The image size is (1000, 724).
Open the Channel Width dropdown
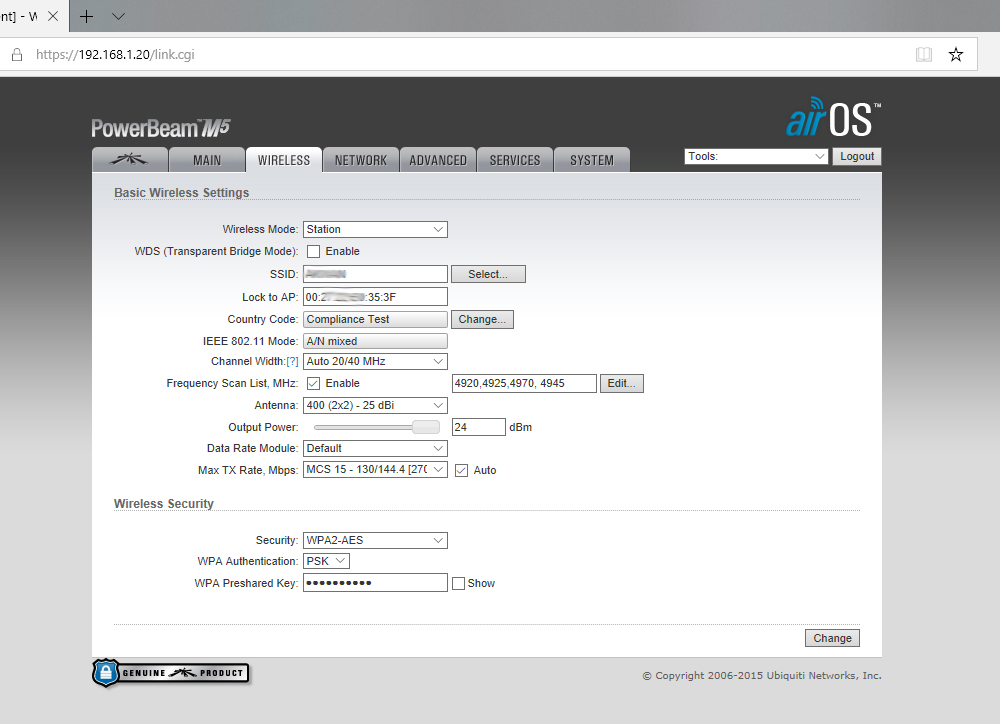point(375,362)
